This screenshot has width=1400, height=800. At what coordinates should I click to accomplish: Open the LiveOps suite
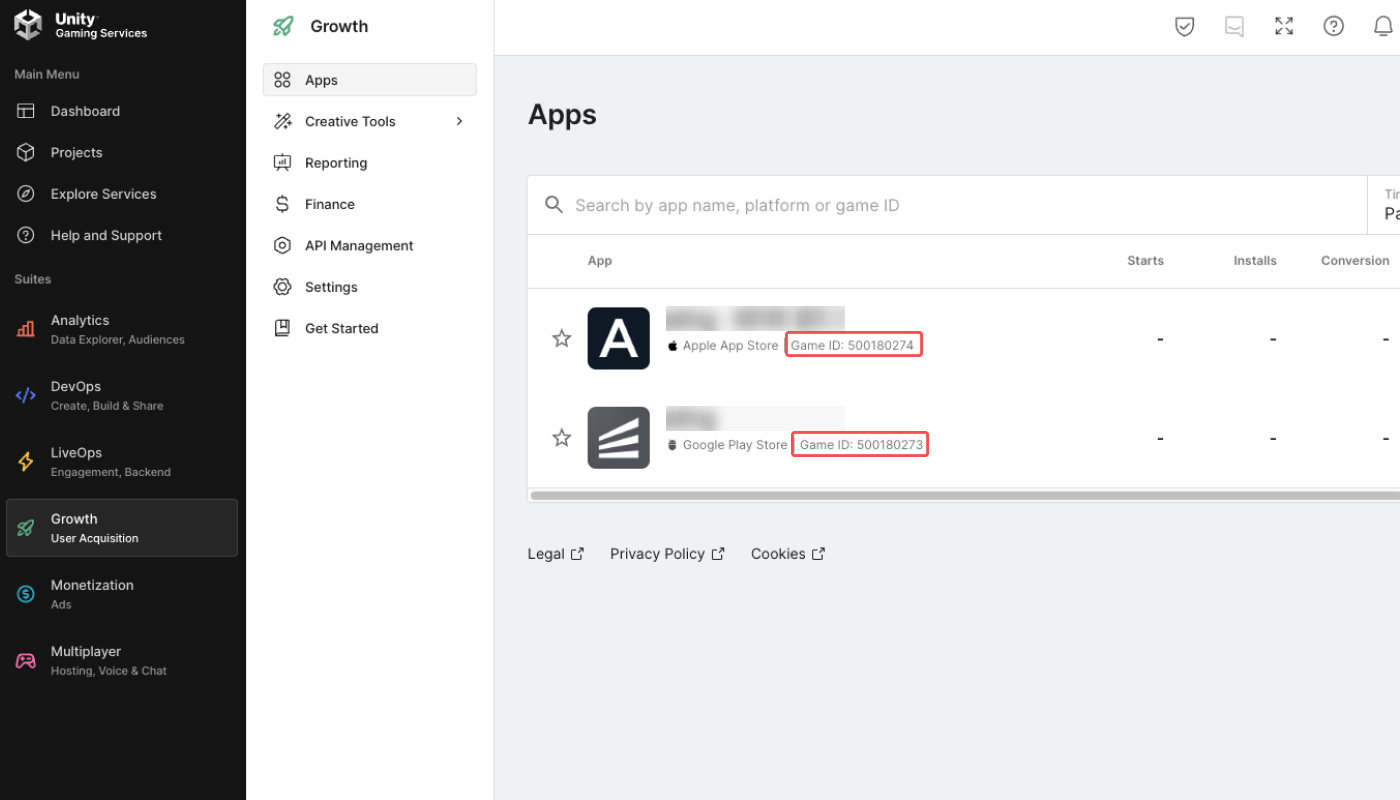tap(122, 461)
